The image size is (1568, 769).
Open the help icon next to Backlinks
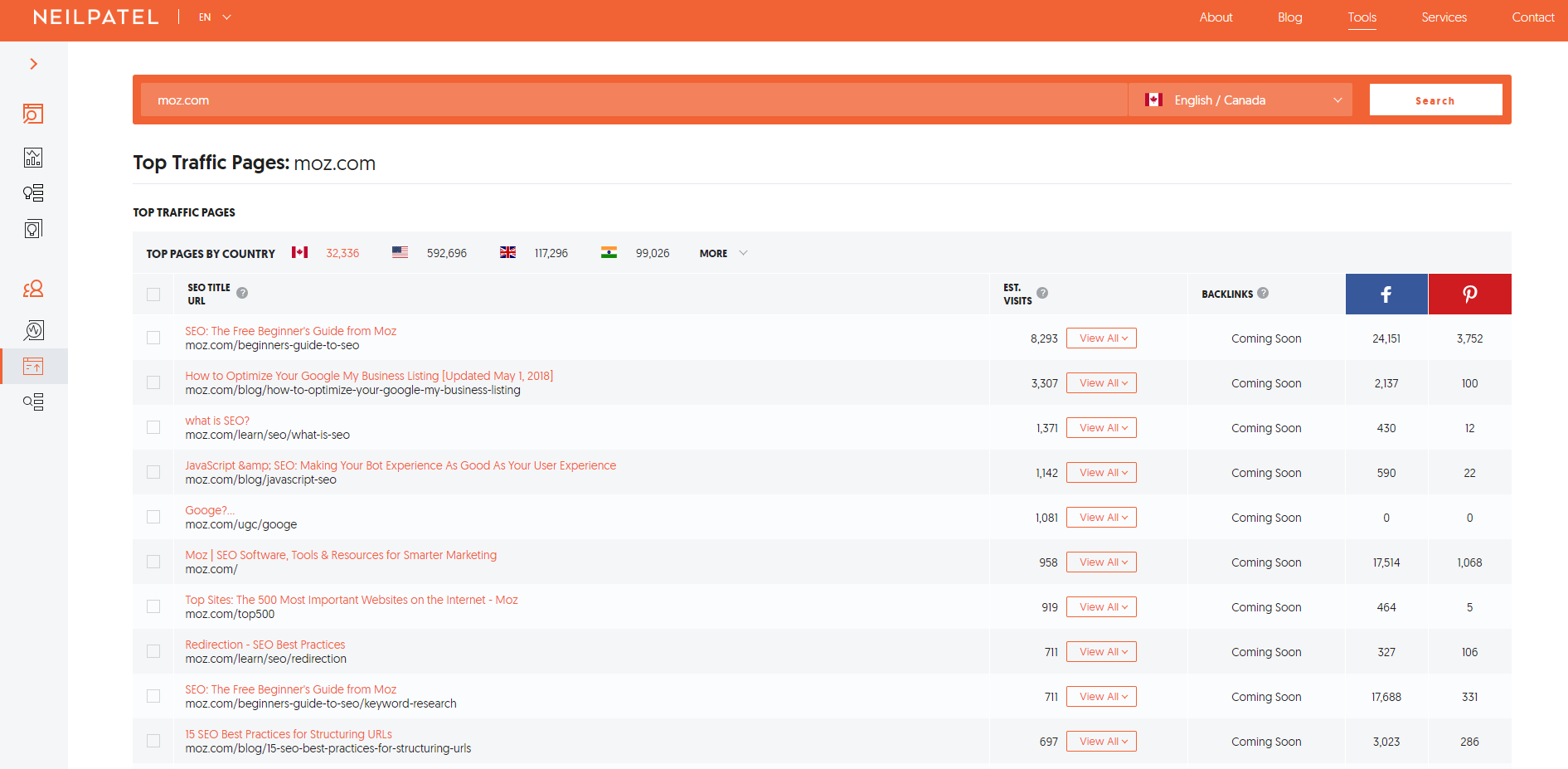1263,293
